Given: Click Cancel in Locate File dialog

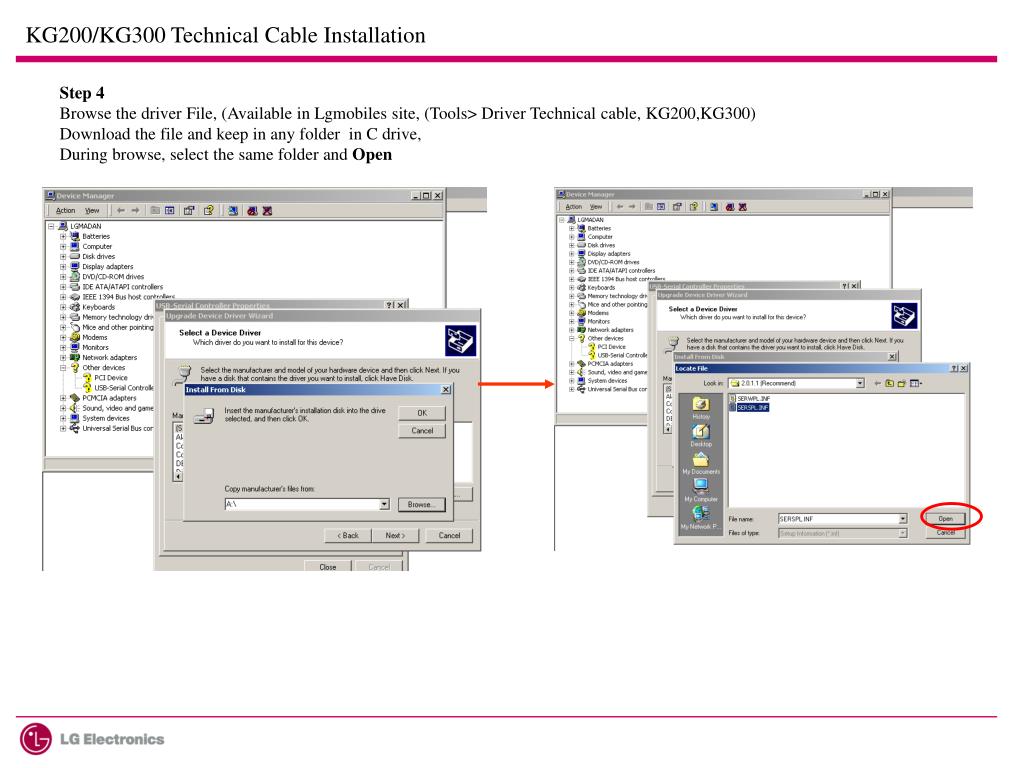Looking at the screenshot, I should coord(946,533).
